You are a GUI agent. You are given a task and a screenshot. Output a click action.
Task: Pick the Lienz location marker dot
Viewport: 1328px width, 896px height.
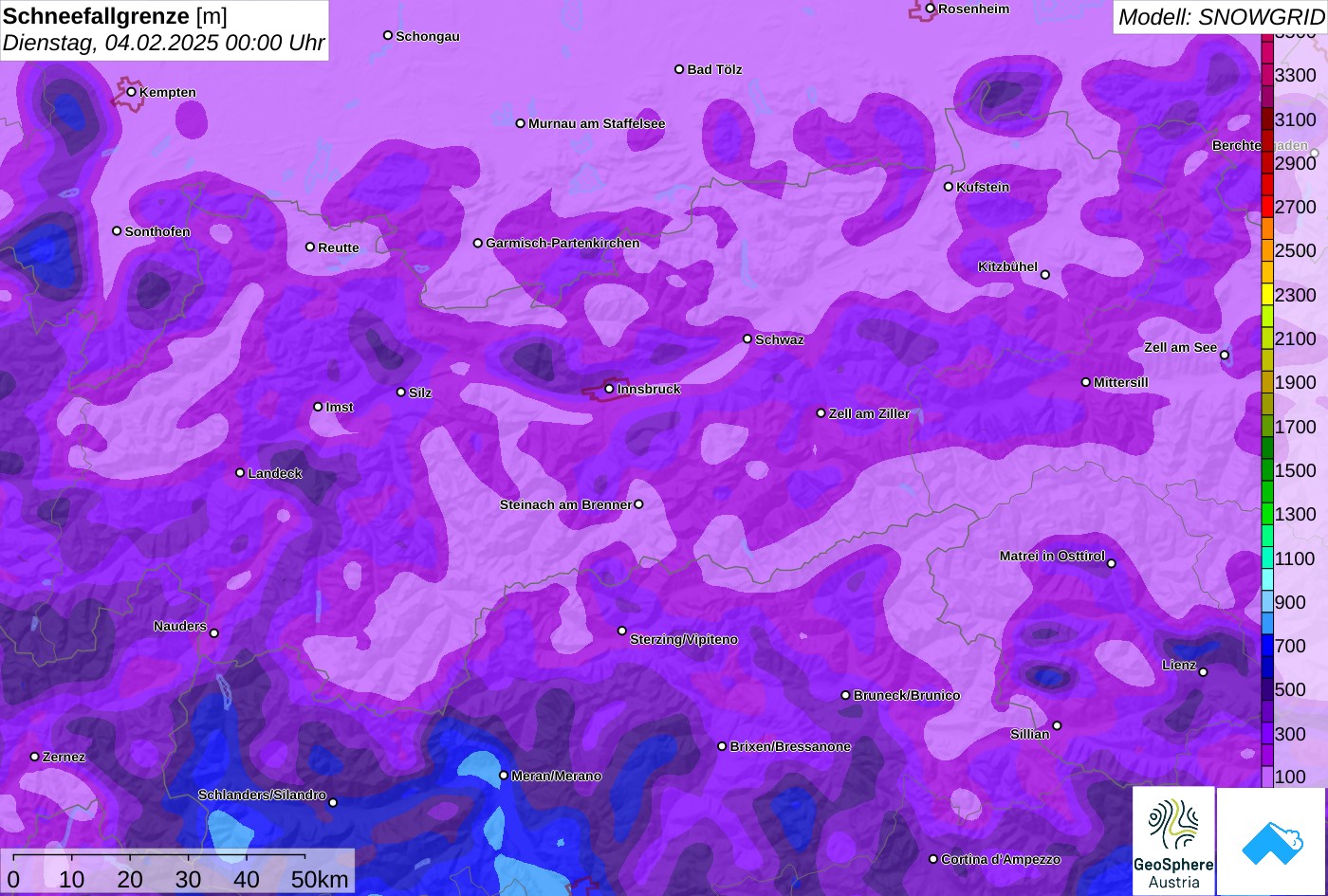tap(1203, 672)
